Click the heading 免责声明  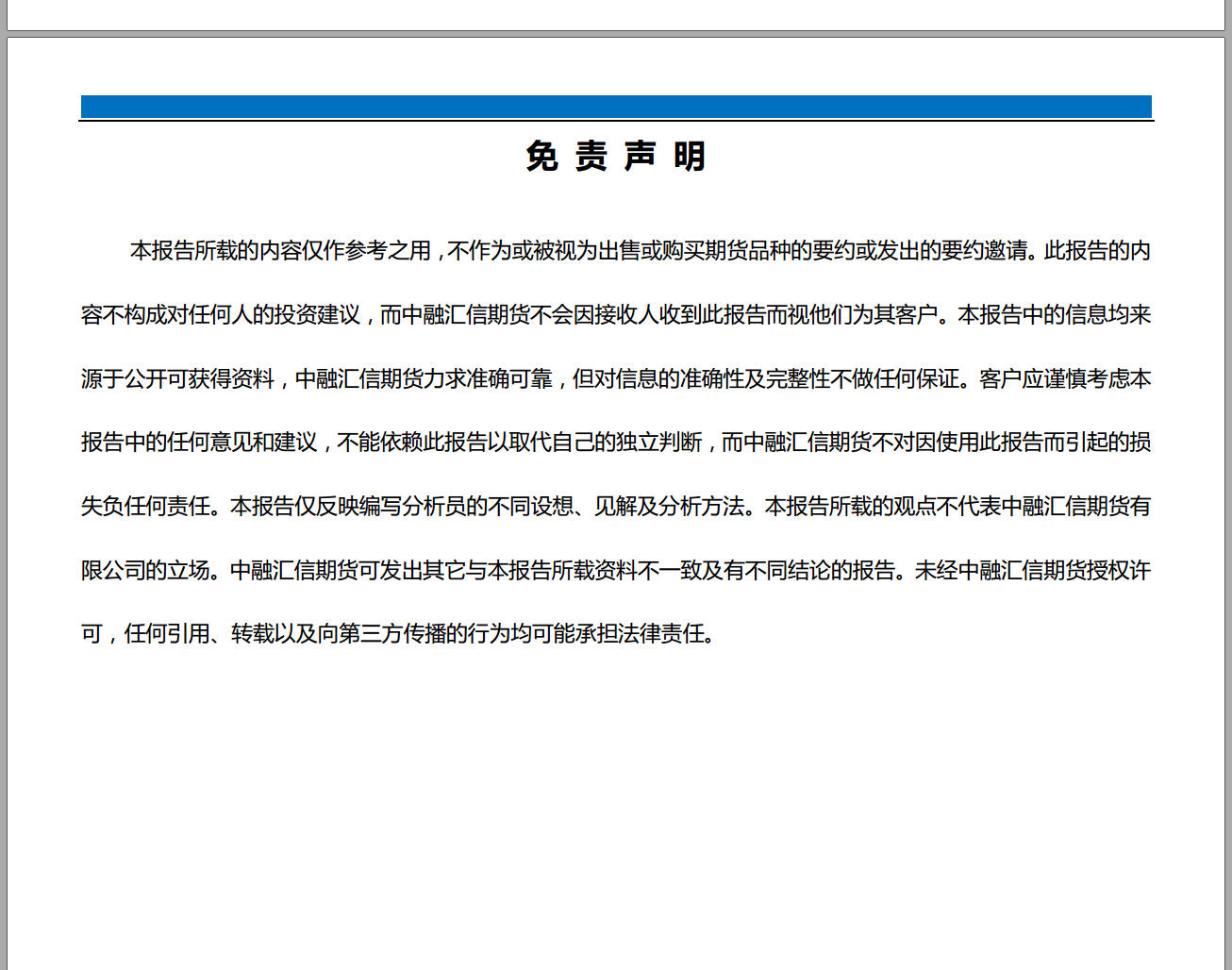pyautogui.click(x=616, y=156)
